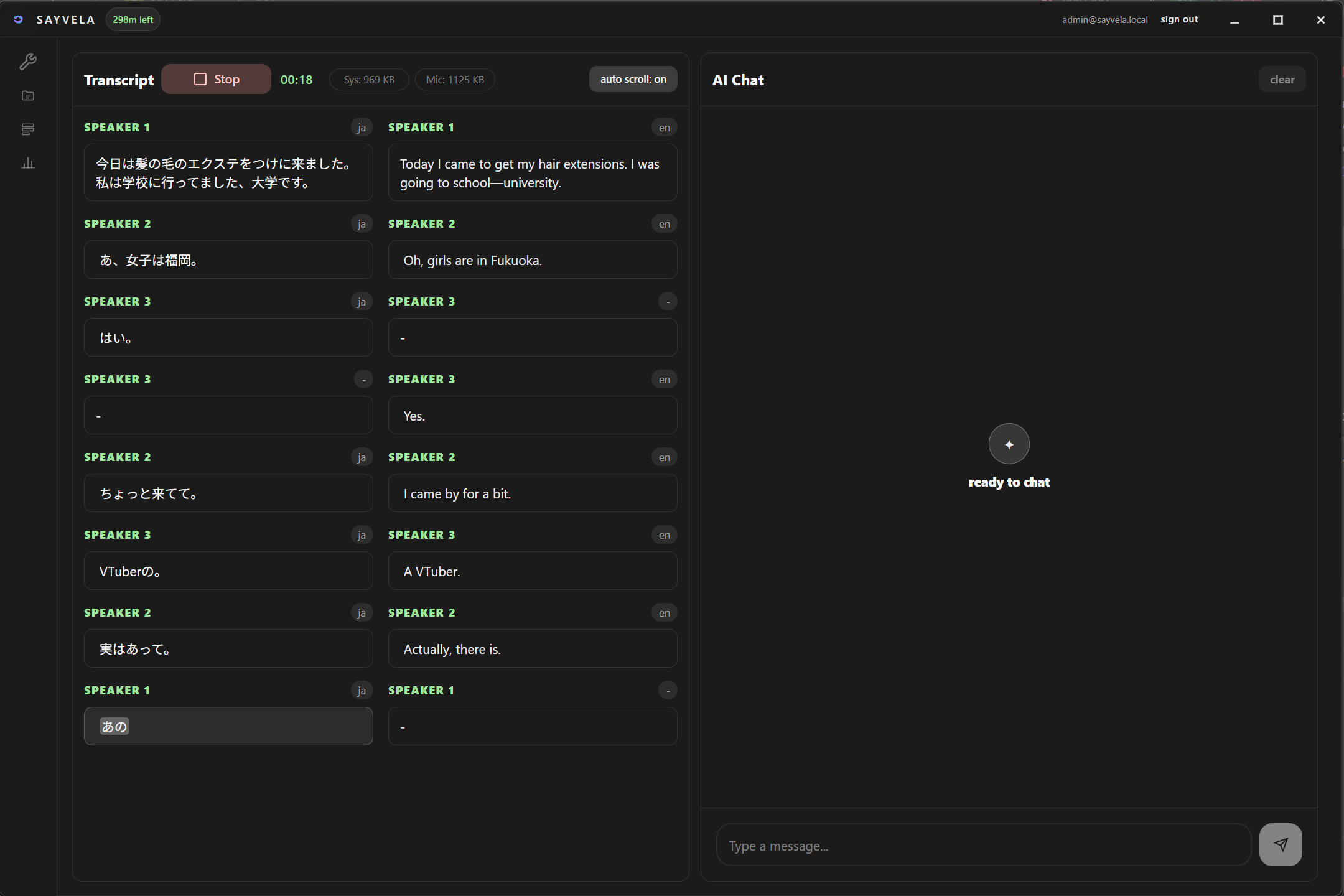The image size is (1344, 896).
Task: Open the bar chart statistics icon
Action: pos(28,163)
